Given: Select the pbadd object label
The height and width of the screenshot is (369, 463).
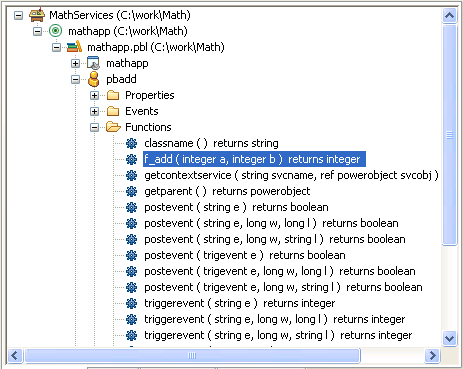Looking at the screenshot, I should click(x=121, y=79).
